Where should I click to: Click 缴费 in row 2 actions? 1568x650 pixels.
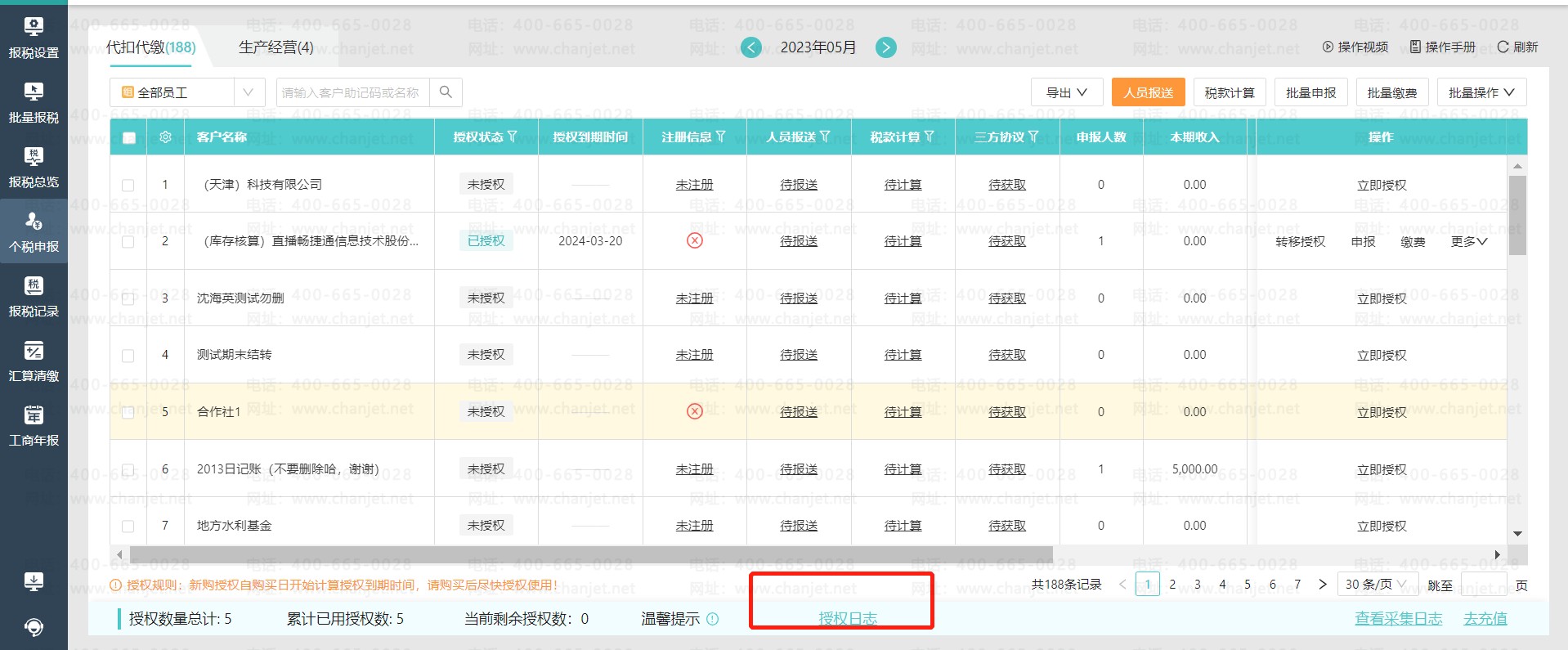pyautogui.click(x=1413, y=242)
